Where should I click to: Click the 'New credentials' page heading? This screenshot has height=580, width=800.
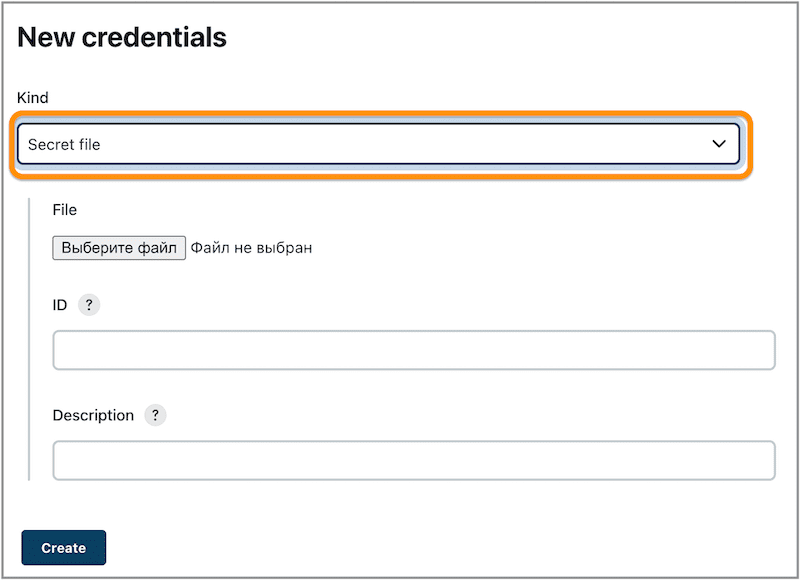tap(122, 38)
